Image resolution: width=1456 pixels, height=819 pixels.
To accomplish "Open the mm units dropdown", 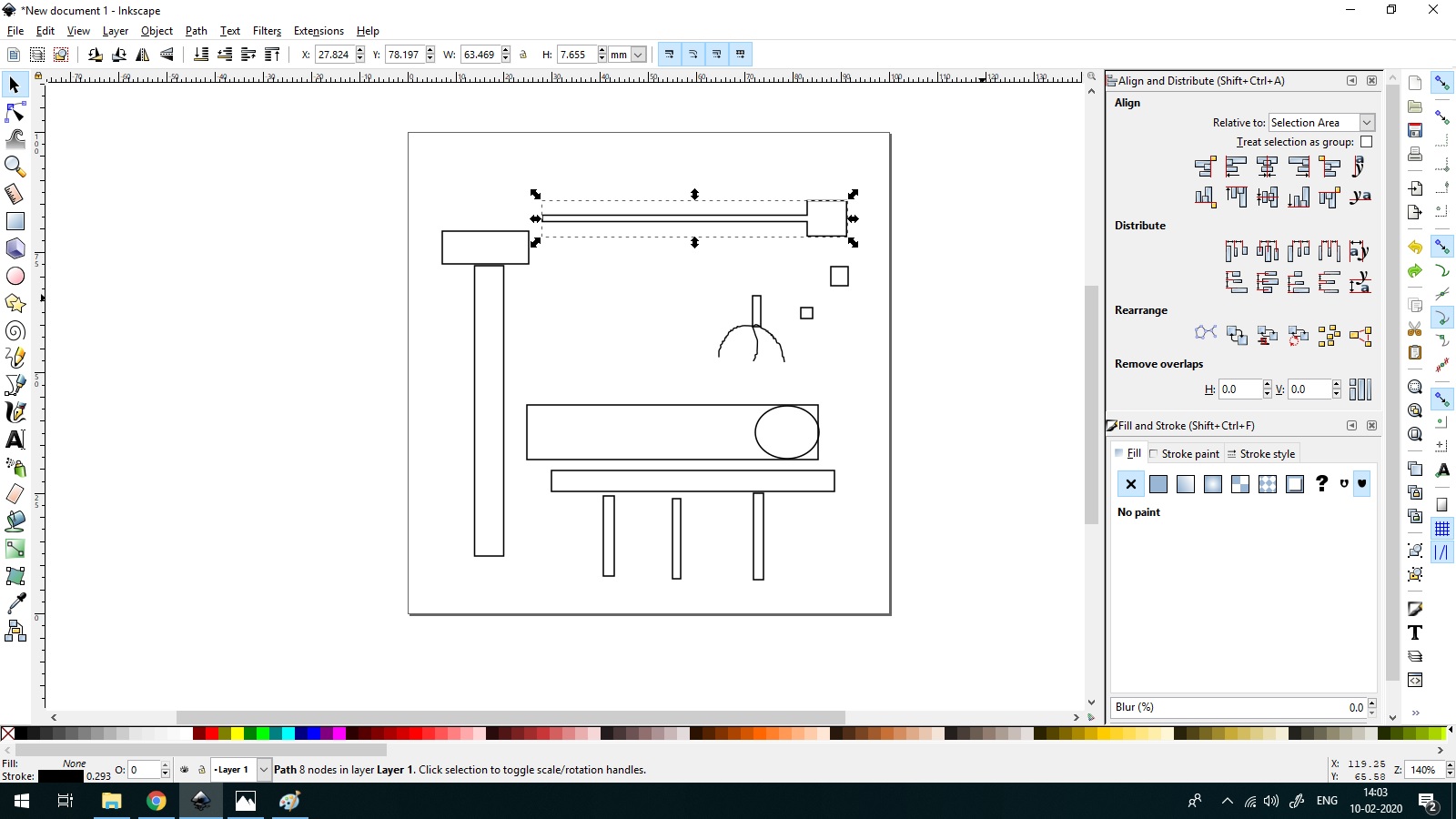I will pyautogui.click(x=628, y=55).
